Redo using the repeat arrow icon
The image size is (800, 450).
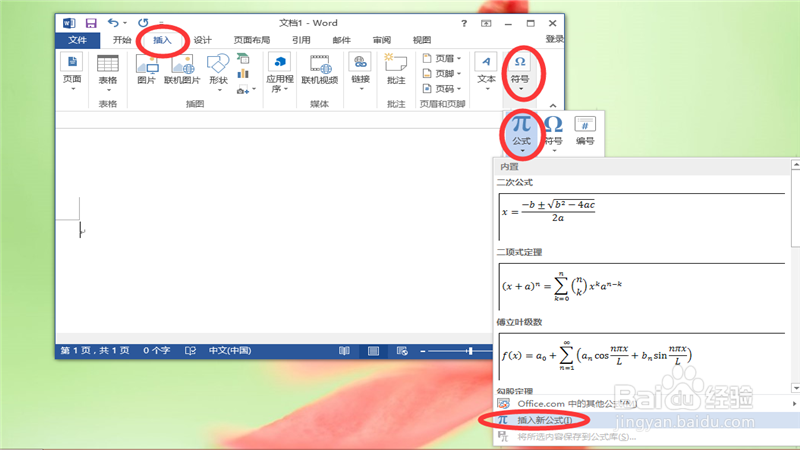[x=143, y=23]
